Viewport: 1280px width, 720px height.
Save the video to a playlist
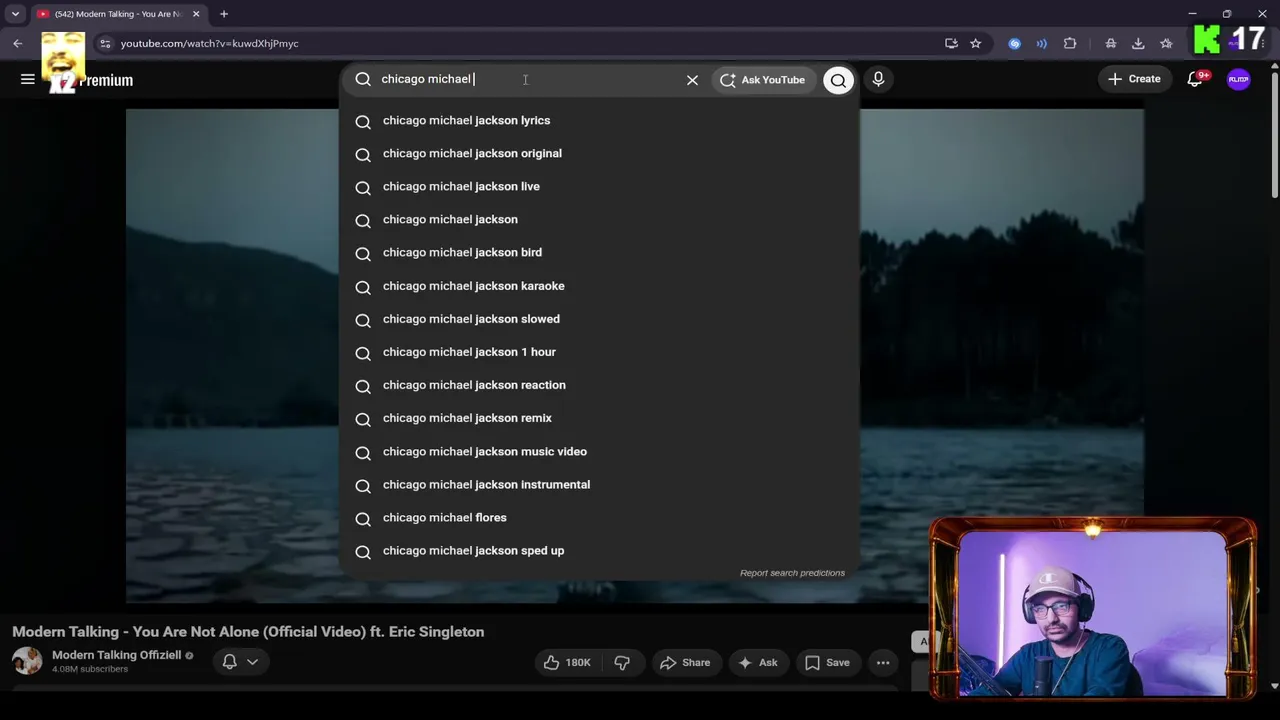click(x=827, y=662)
